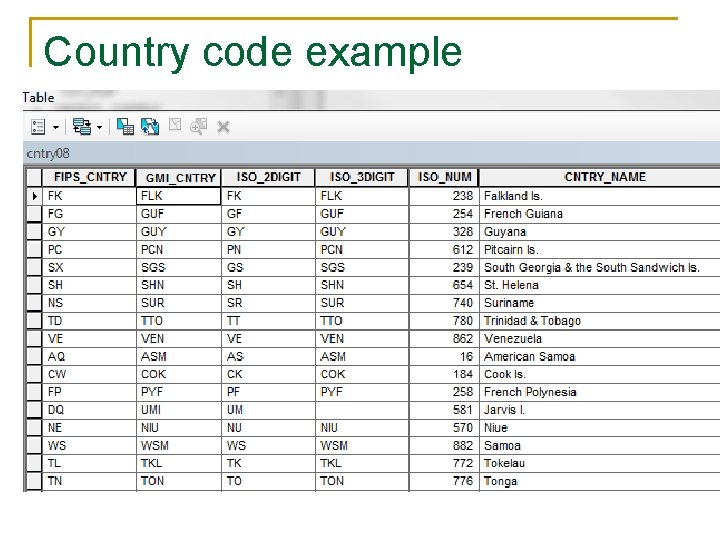Click the Zoom To Selected icon
The height and width of the screenshot is (540, 720).
tap(198, 126)
